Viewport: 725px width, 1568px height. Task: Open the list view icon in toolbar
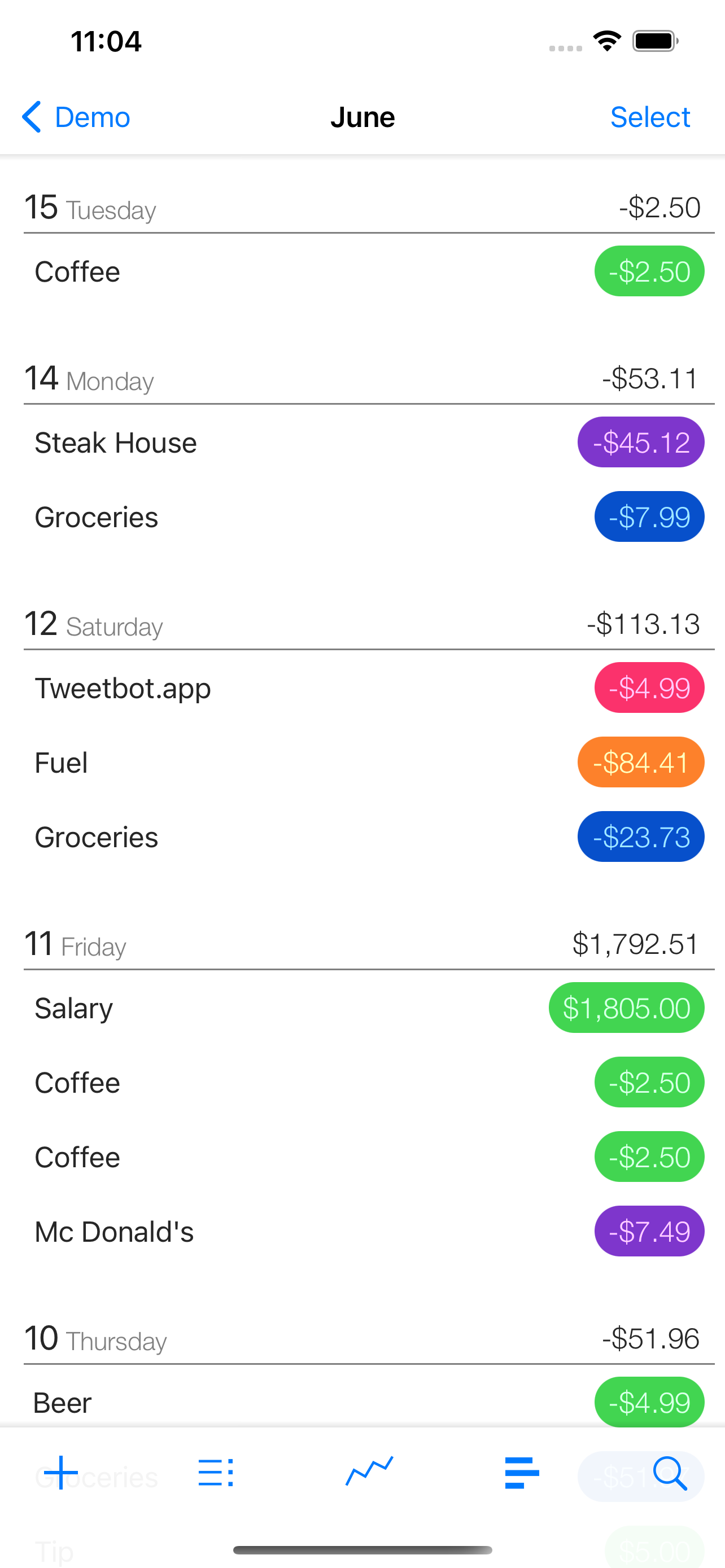click(x=216, y=1473)
